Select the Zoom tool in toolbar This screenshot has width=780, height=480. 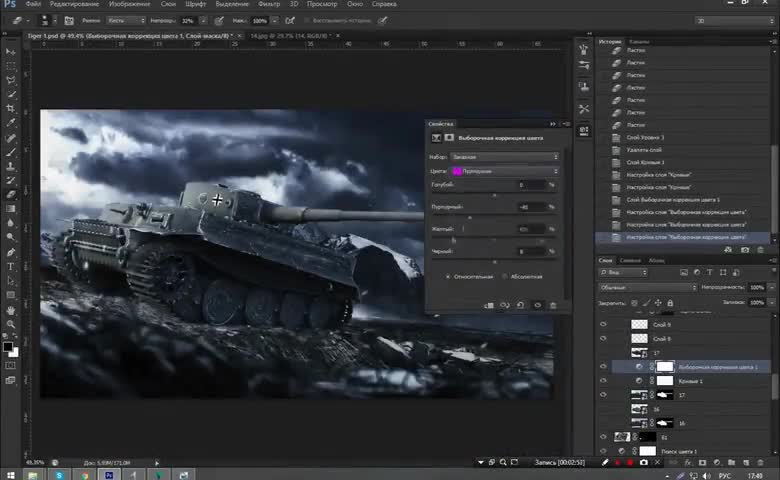11,325
